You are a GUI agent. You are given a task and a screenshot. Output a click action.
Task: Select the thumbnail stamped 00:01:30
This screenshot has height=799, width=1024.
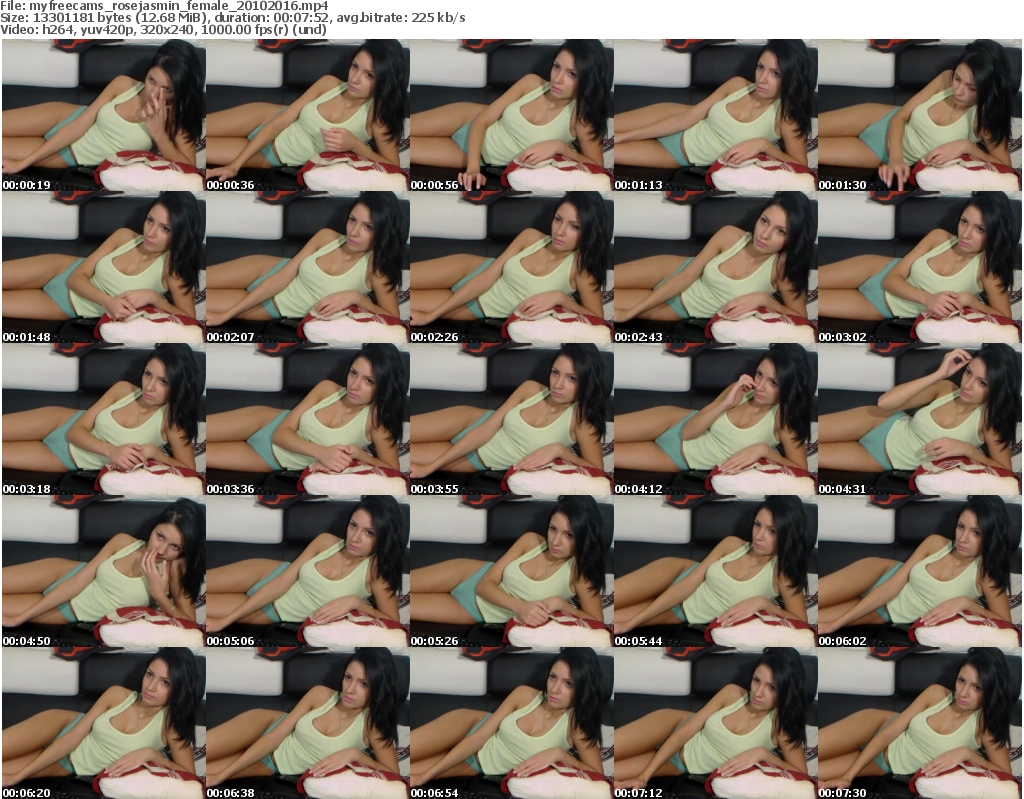tap(920, 115)
